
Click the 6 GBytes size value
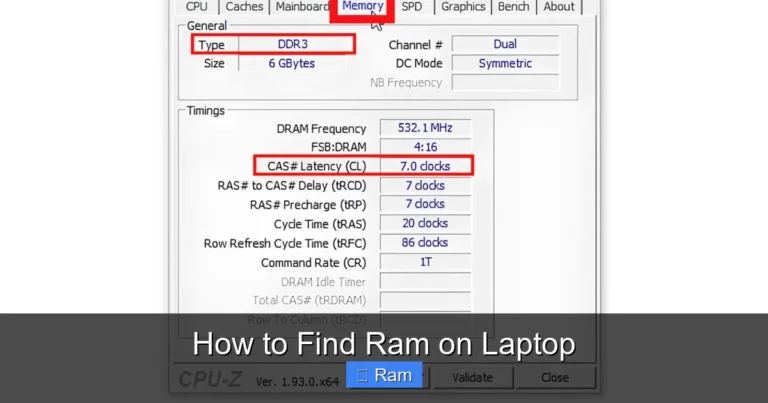292,63
